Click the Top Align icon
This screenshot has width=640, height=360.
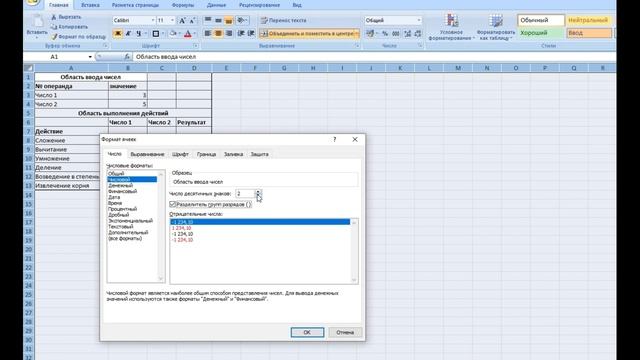coord(208,20)
